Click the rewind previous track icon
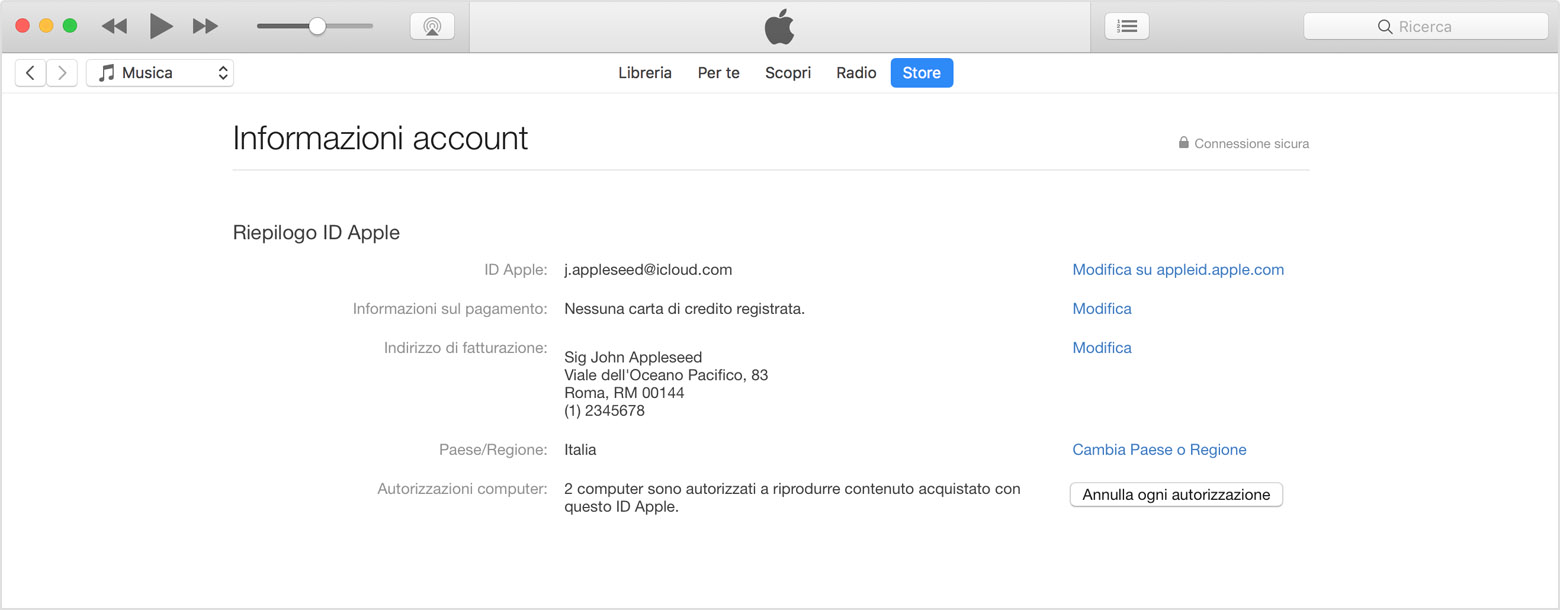The image size is (1560, 610). pyautogui.click(x=114, y=27)
